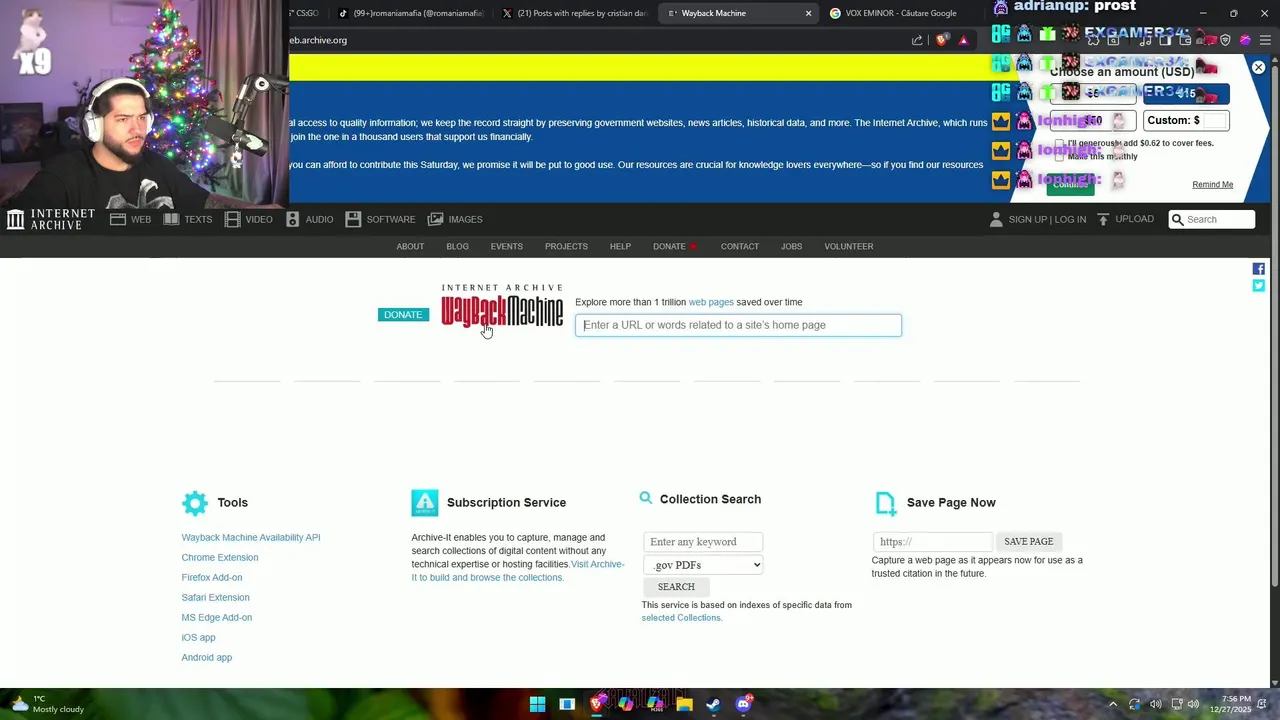Open the VOLUNTEER menu item
This screenshot has width=1280, height=720.
[849, 246]
